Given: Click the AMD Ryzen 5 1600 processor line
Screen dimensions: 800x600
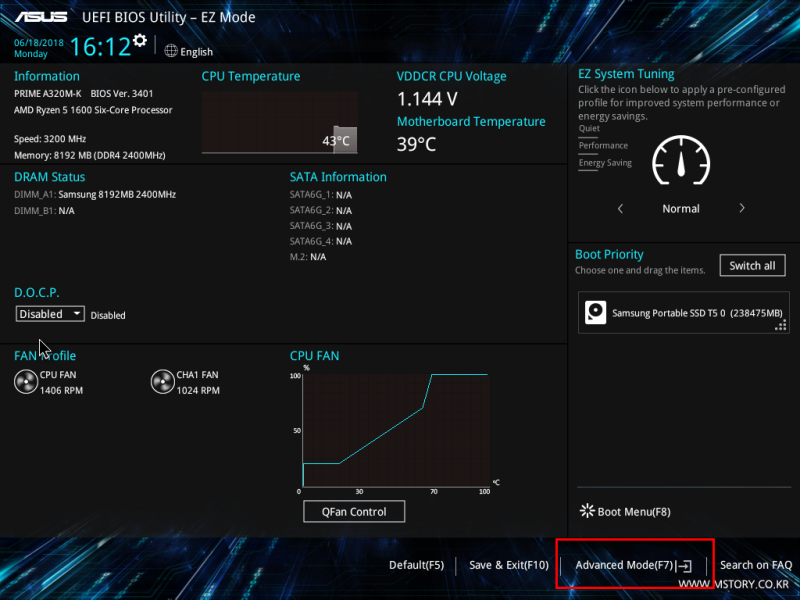Looking at the screenshot, I should (x=93, y=110).
